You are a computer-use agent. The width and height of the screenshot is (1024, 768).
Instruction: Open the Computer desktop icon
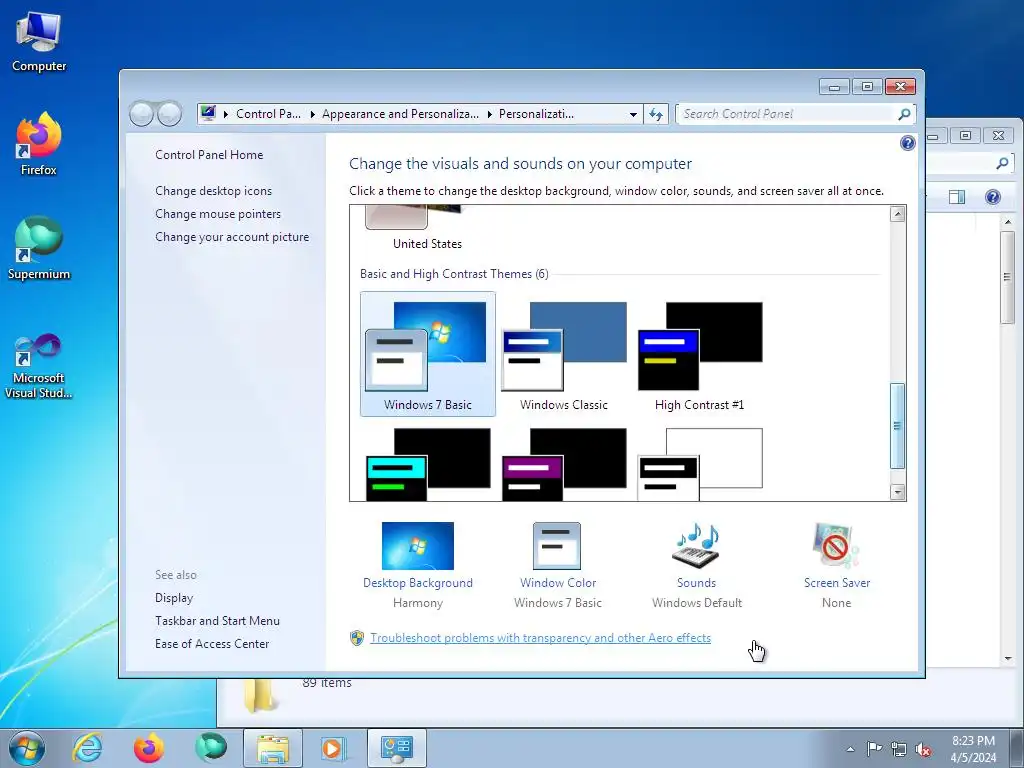point(39,41)
